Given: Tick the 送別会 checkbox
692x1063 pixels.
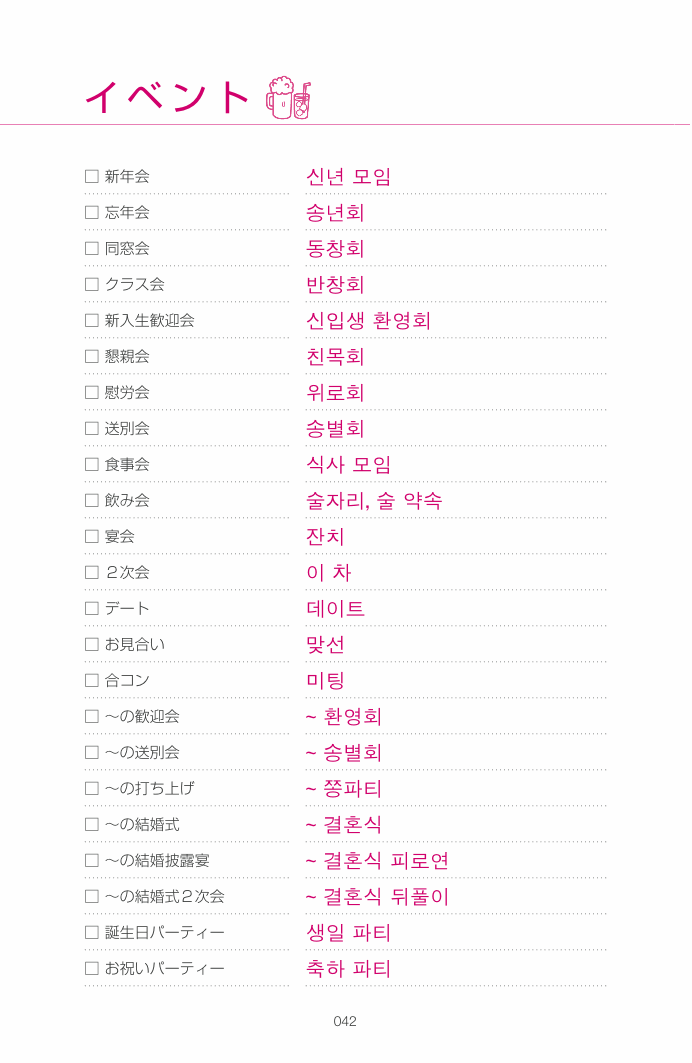Looking at the screenshot, I should pyautogui.click(x=91, y=428).
